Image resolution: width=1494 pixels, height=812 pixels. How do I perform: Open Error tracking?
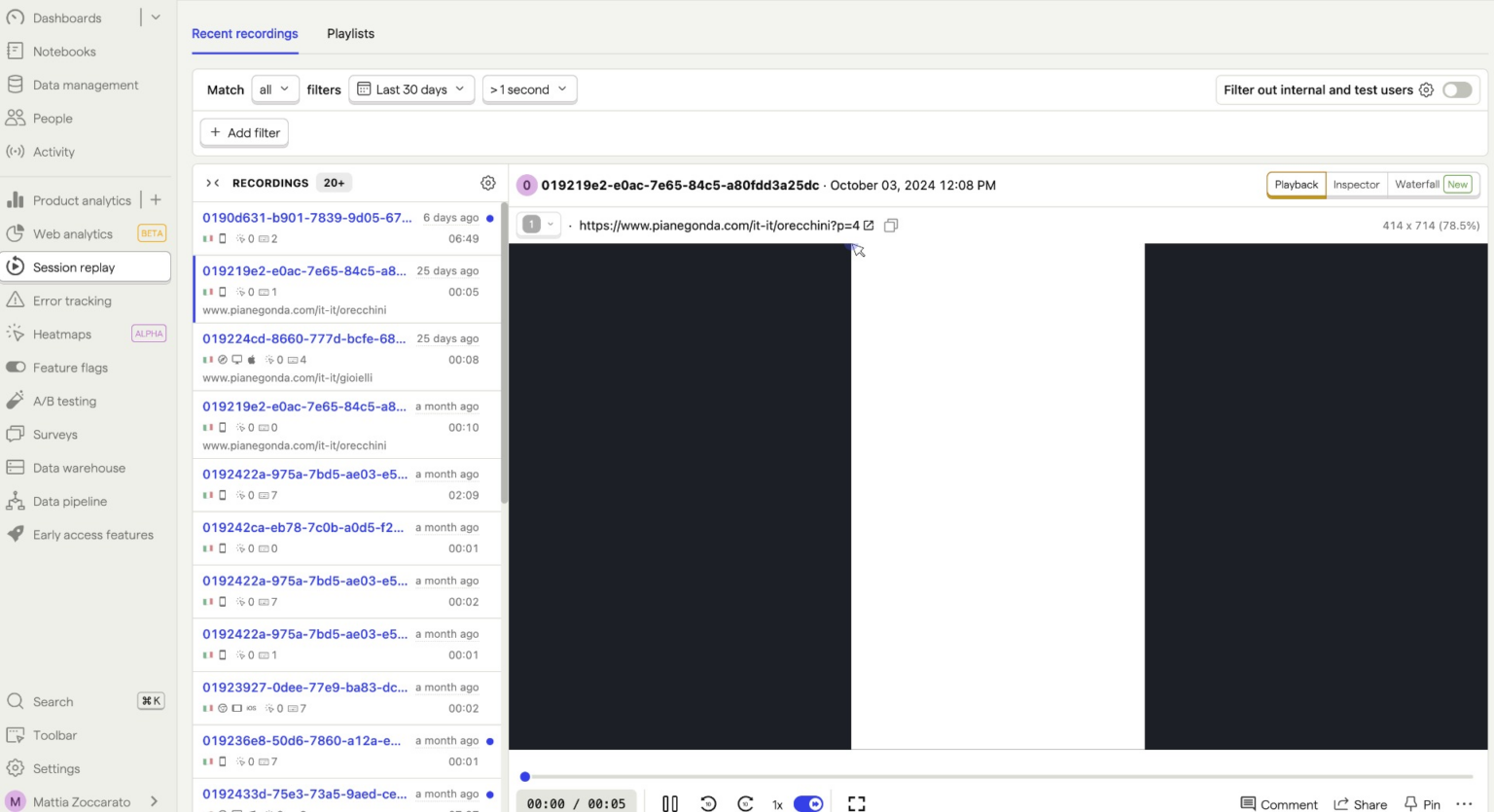click(x=72, y=300)
